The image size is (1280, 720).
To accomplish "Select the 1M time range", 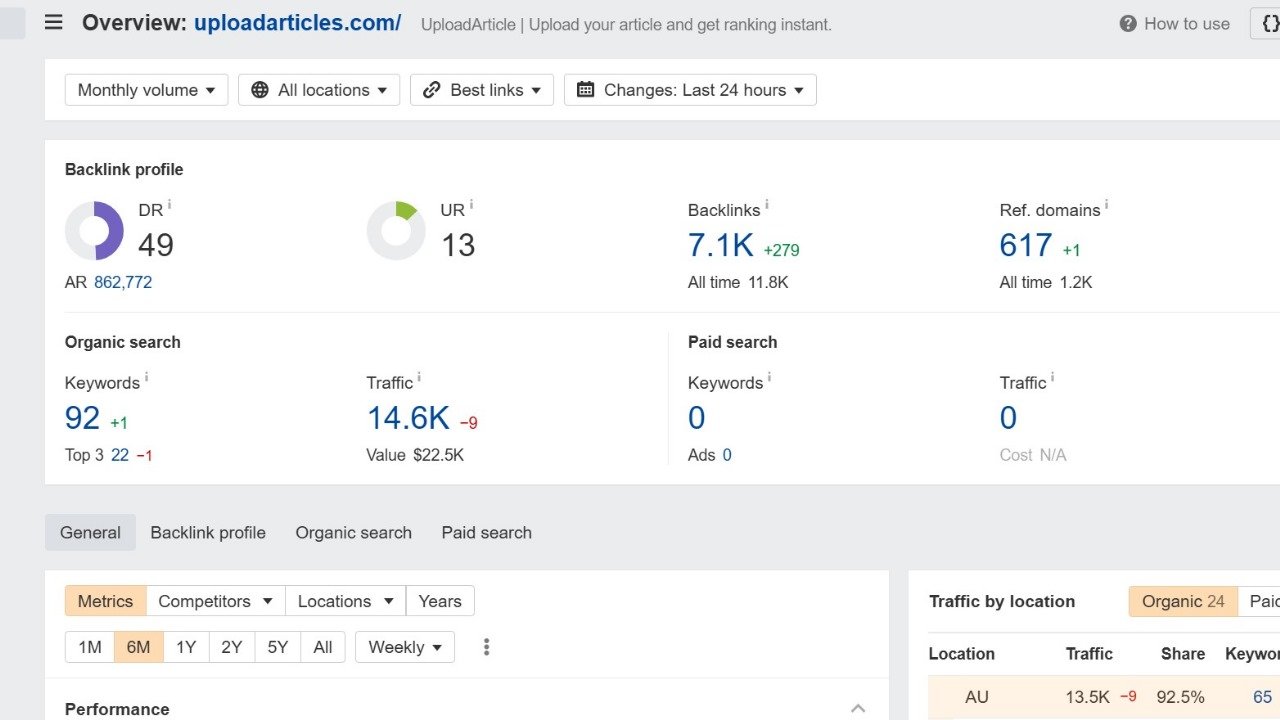I will [x=90, y=647].
